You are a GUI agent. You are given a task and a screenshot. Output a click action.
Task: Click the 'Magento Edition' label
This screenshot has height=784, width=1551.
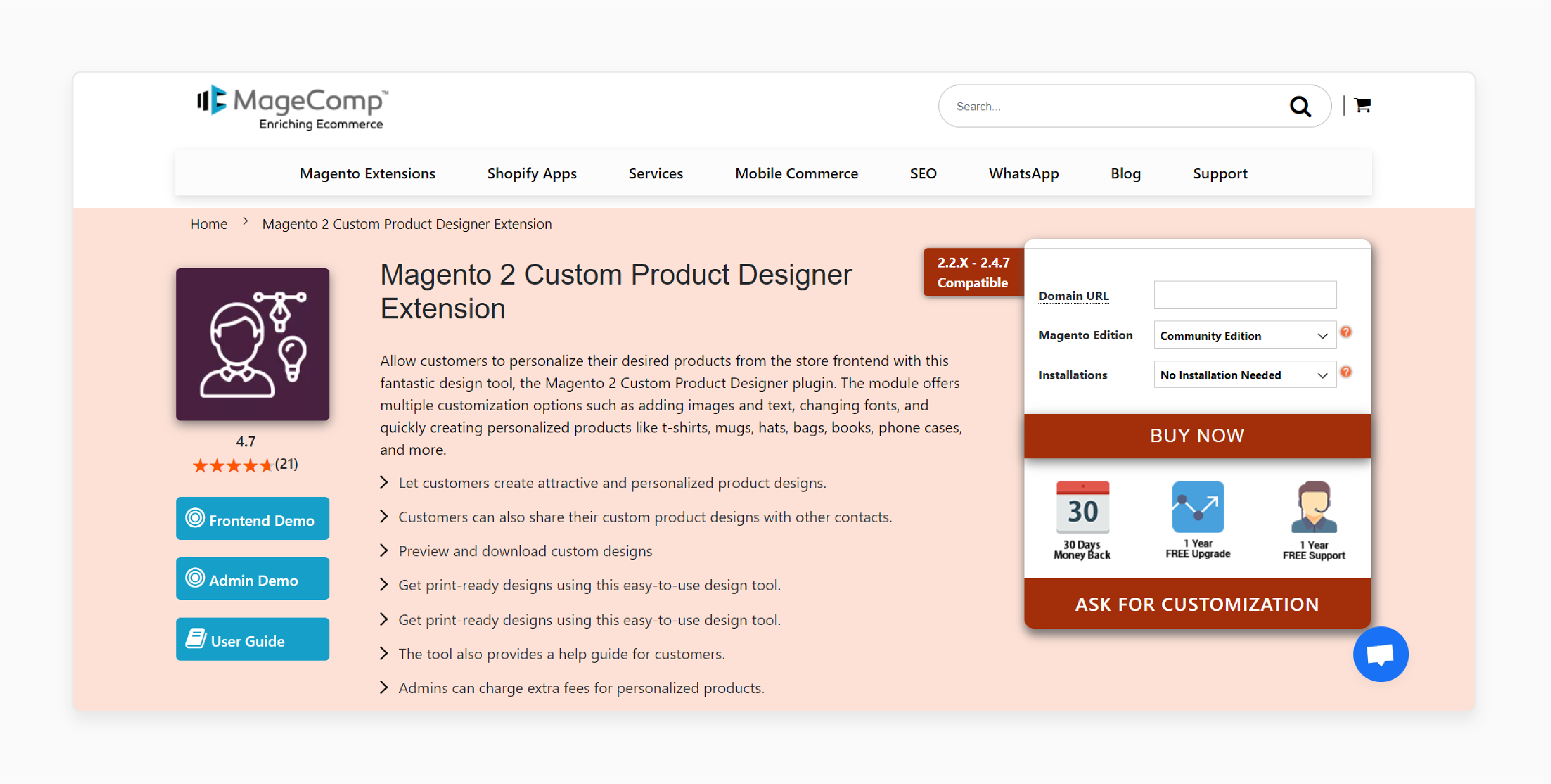1085,335
